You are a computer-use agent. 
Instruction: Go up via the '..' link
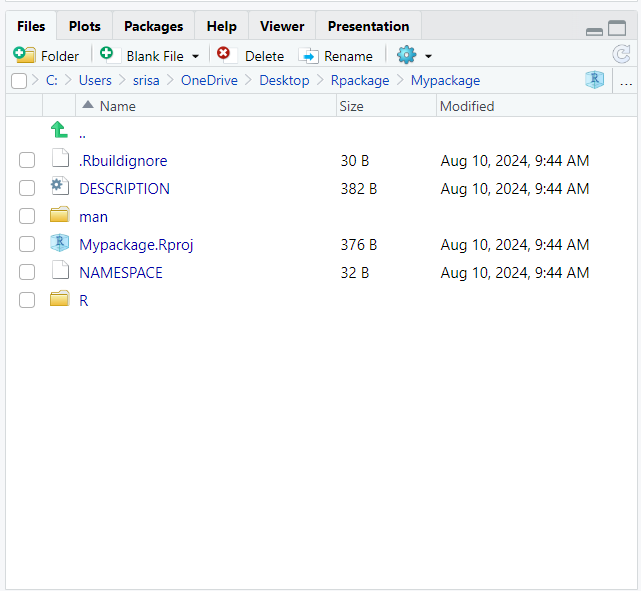[82, 134]
